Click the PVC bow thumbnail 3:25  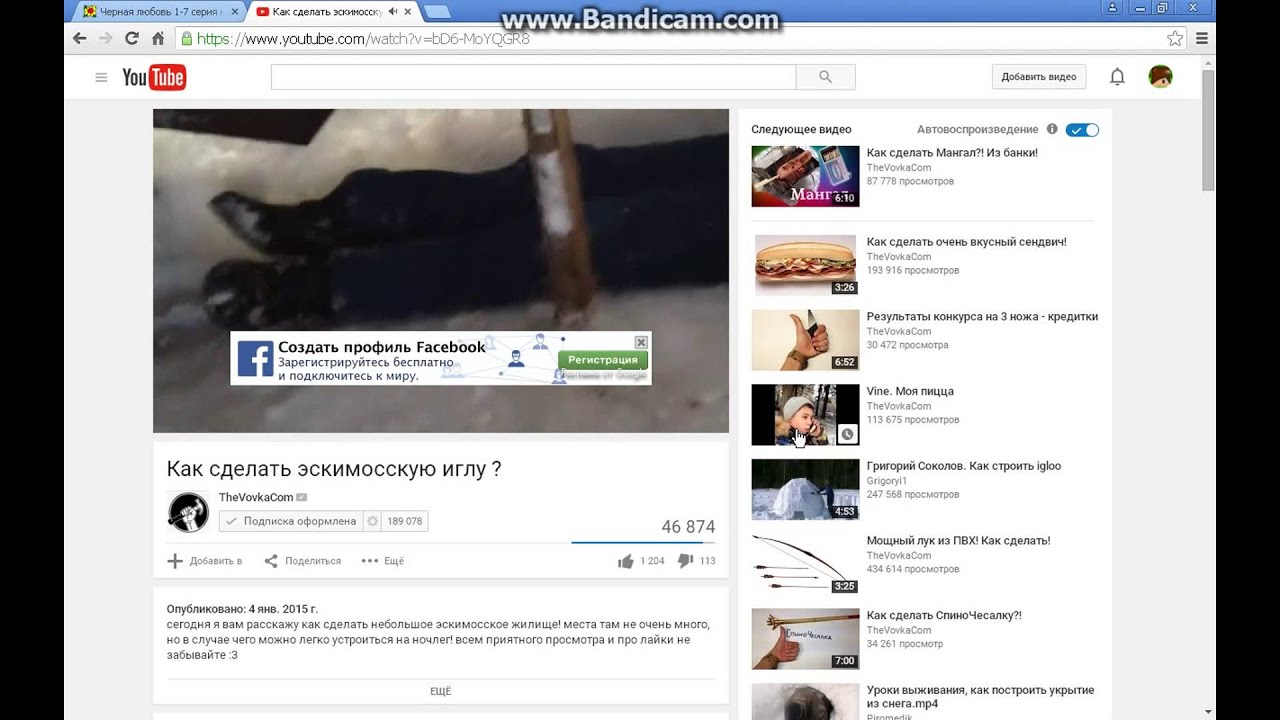tap(805, 564)
